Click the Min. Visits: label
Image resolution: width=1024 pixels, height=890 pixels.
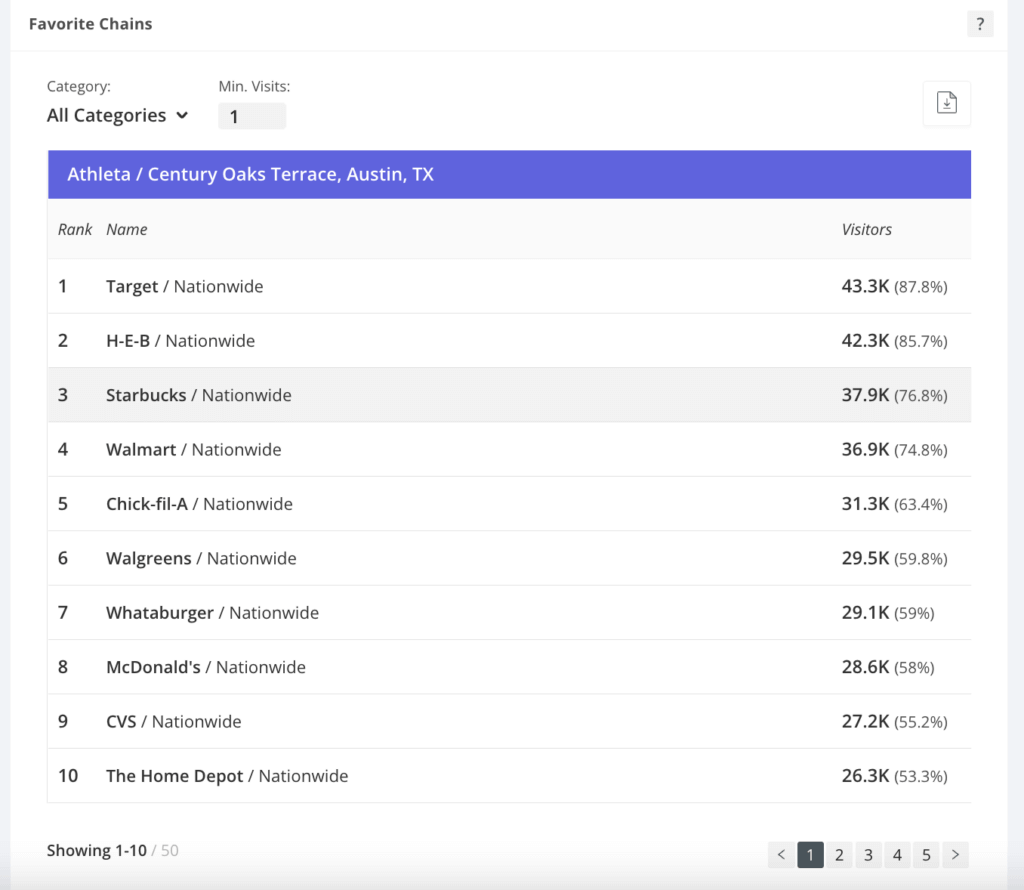pyautogui.click(x=254, y=86)
